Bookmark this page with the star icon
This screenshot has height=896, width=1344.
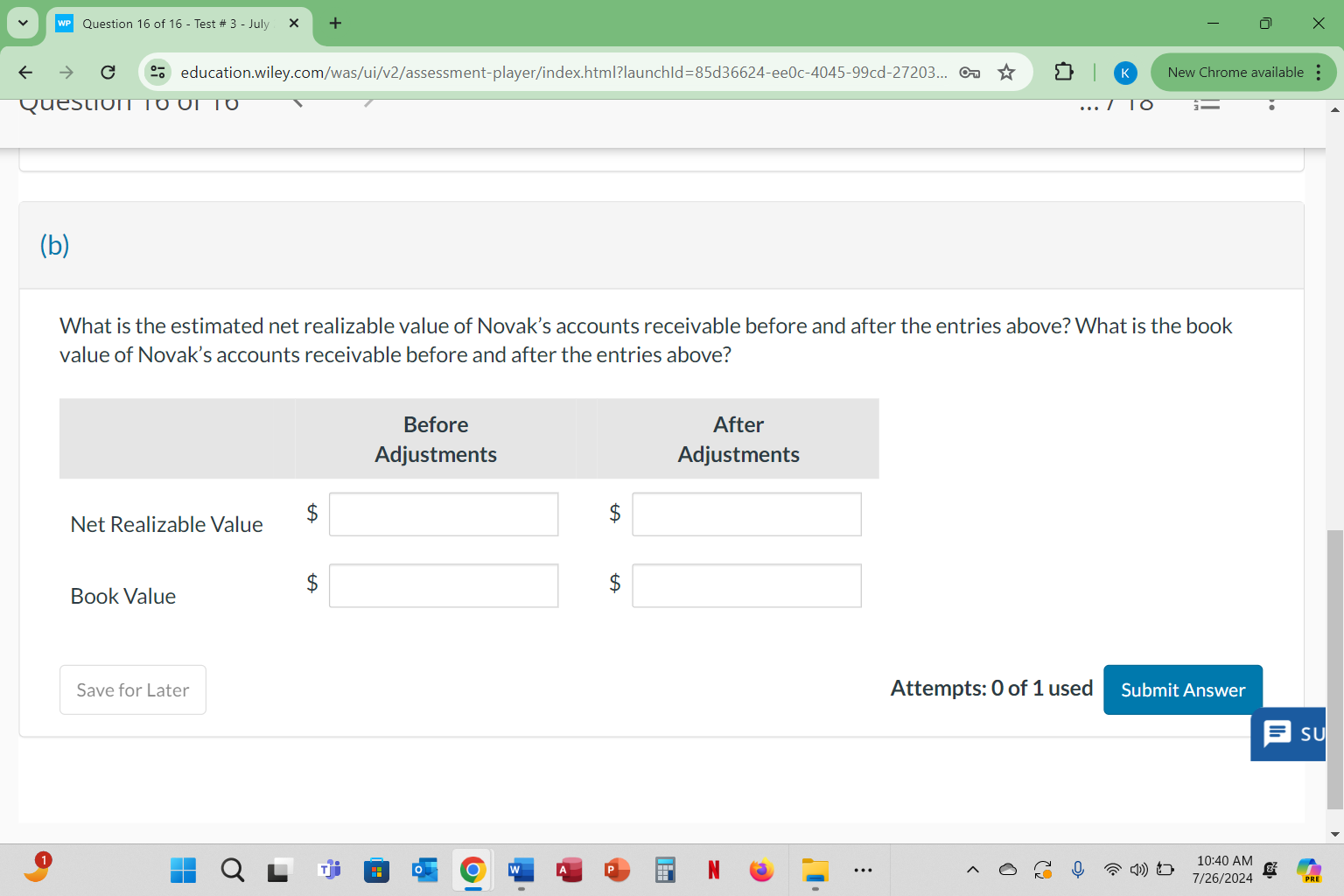tap(1006, 72)
